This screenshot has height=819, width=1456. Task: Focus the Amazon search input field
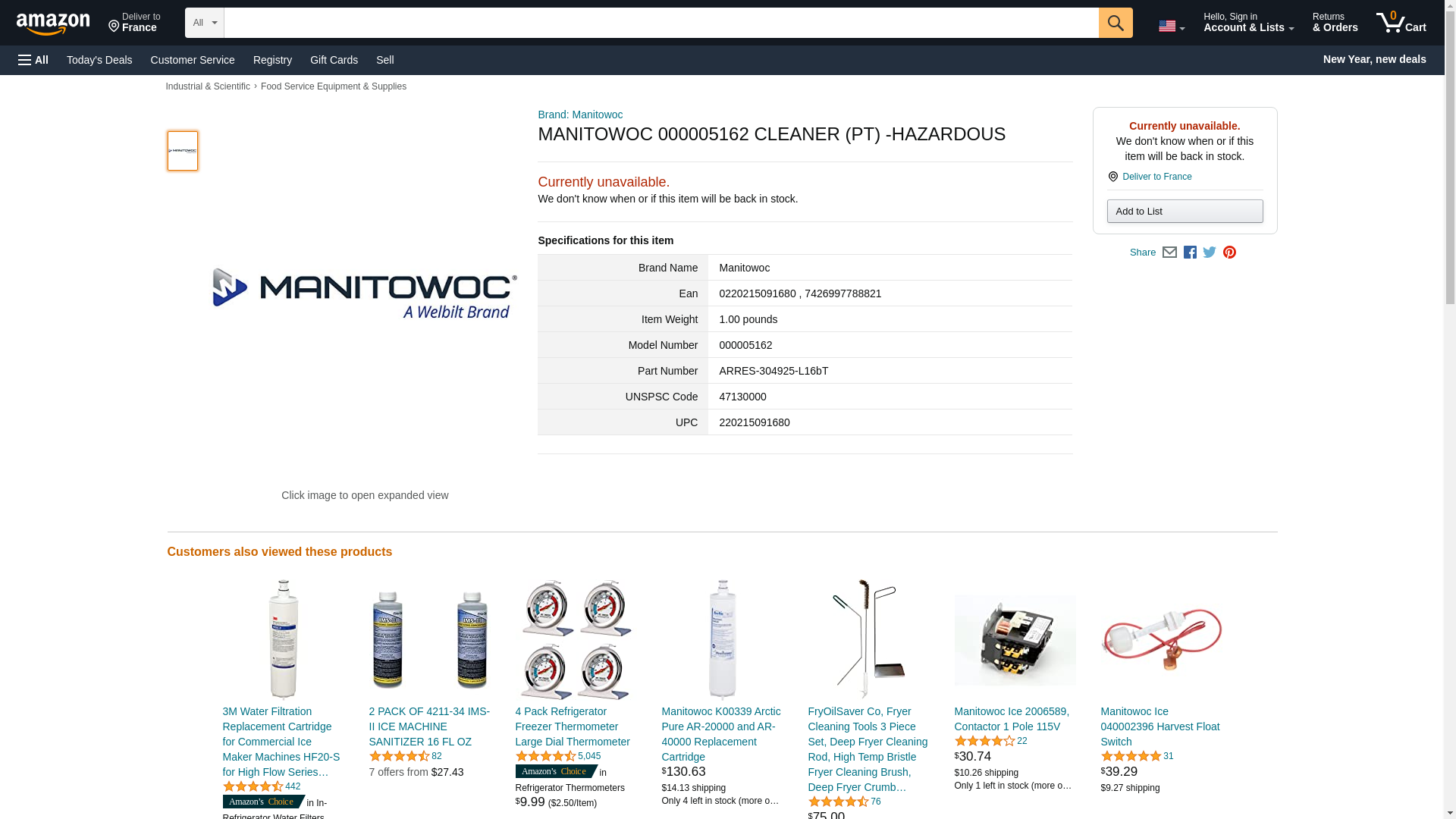coord(661,23)
